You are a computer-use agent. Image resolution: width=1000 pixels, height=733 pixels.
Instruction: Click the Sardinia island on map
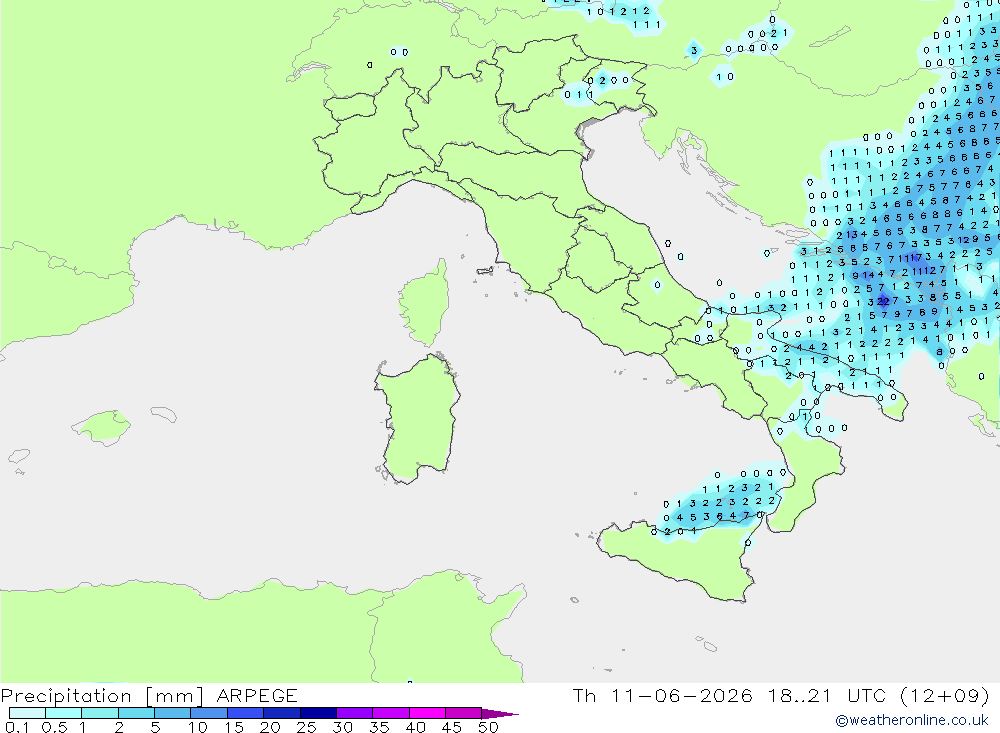click(x=418, y=418)
